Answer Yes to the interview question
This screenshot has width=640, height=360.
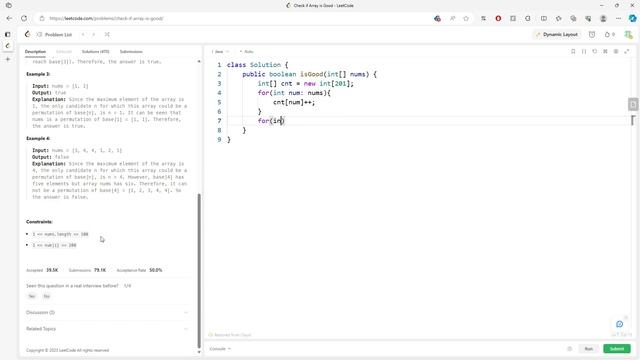tap(32, 296)
